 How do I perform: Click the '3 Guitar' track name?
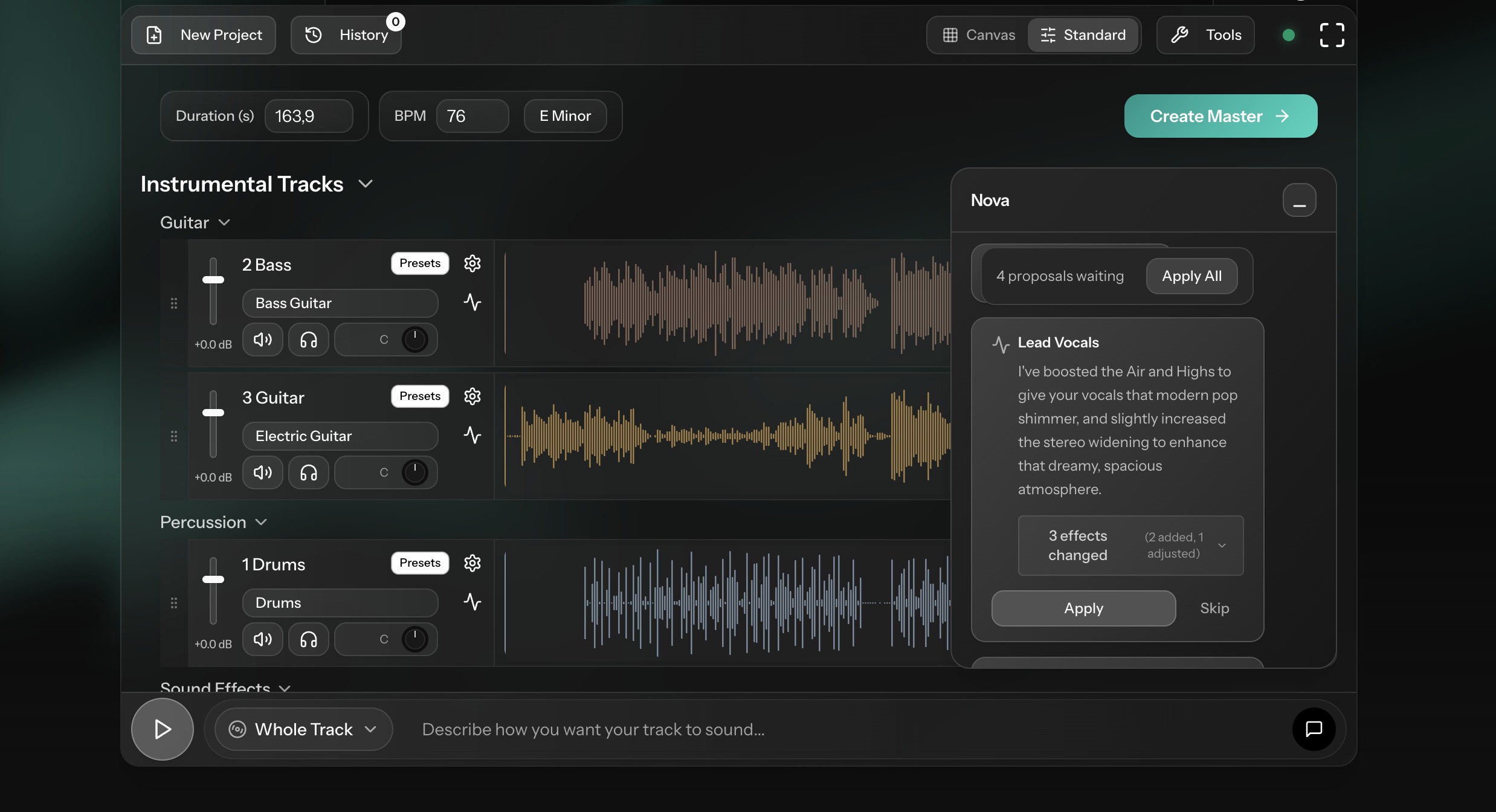point(273,398)
